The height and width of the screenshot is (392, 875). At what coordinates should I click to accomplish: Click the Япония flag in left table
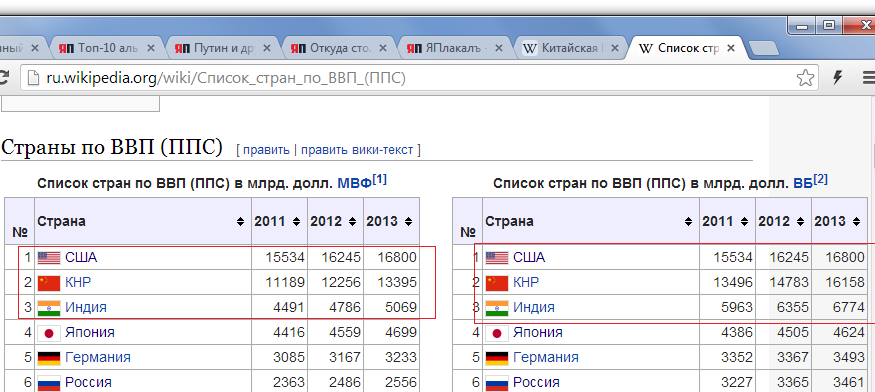[49, 333]
